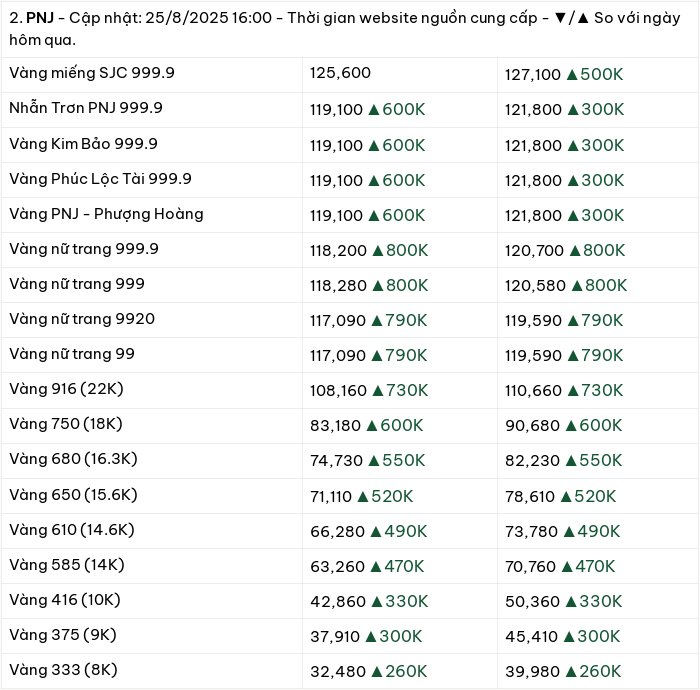This screenshot has width=700, height=690.
Task: Select the Vàng Phúc Lộc Tài 999.9 row
Action: (350, 180)
